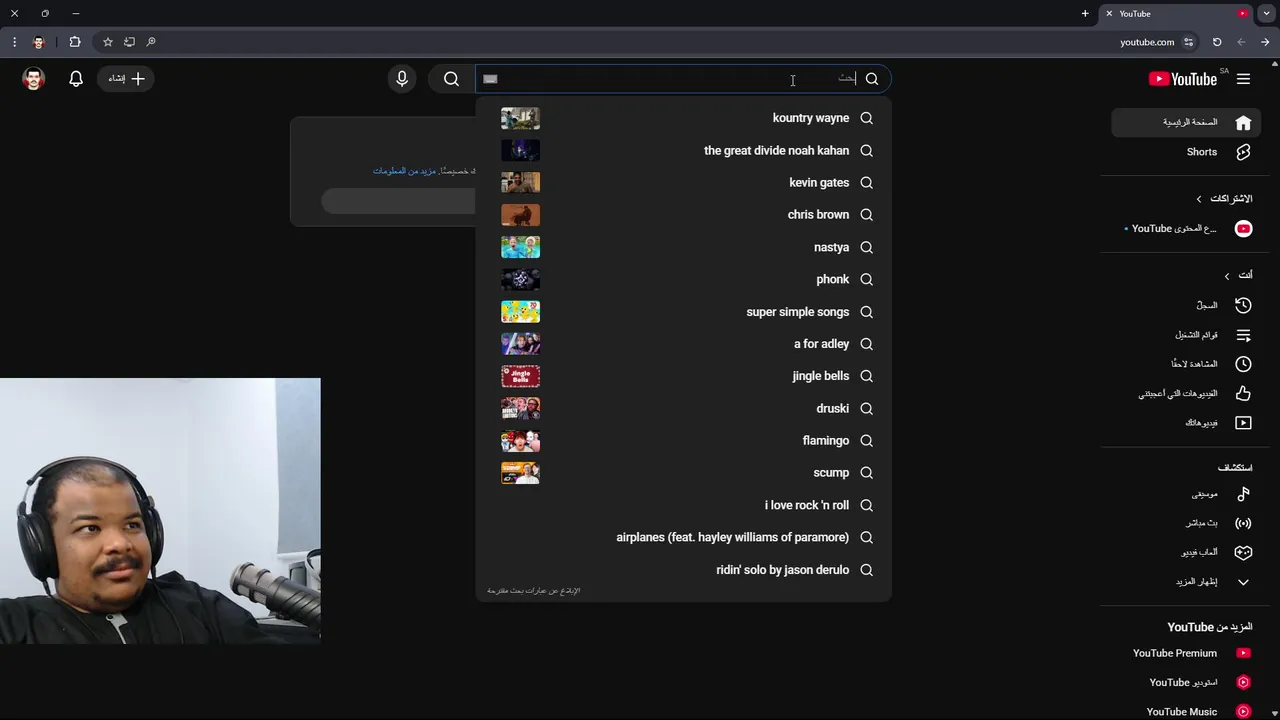1280x720 pixels.
Task: Select suggestion 'a for adley'
Action: click(683, 344)
